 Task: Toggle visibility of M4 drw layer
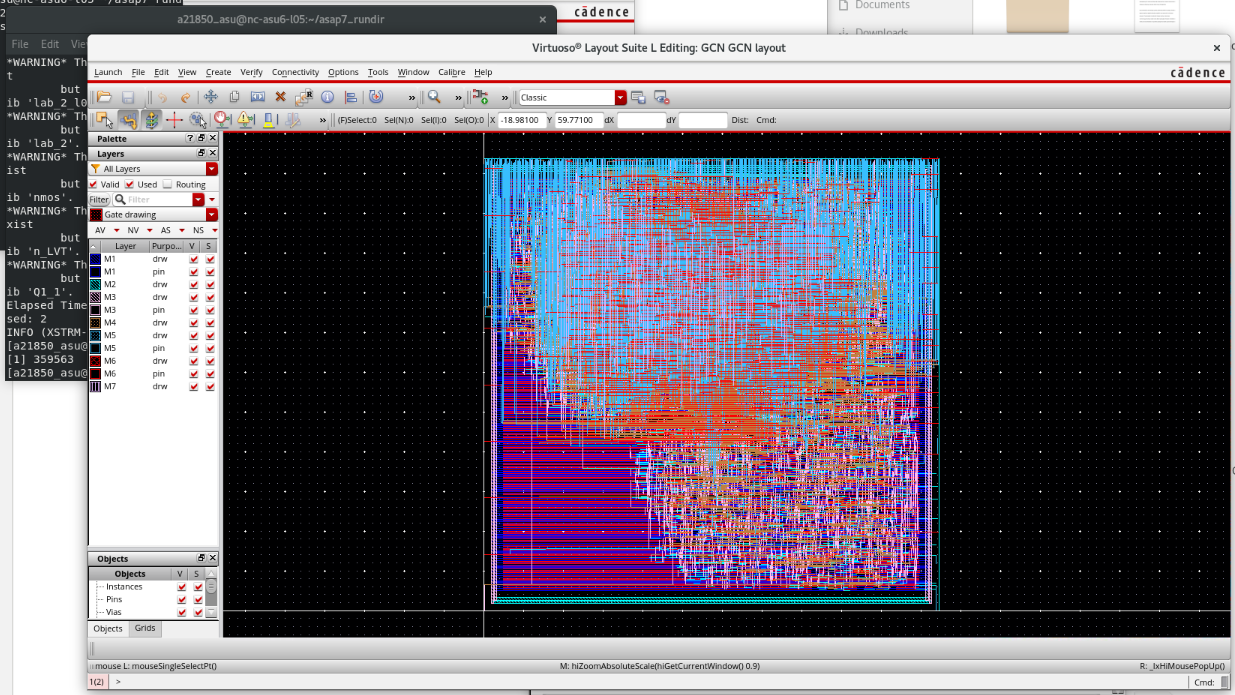point(194,323)
